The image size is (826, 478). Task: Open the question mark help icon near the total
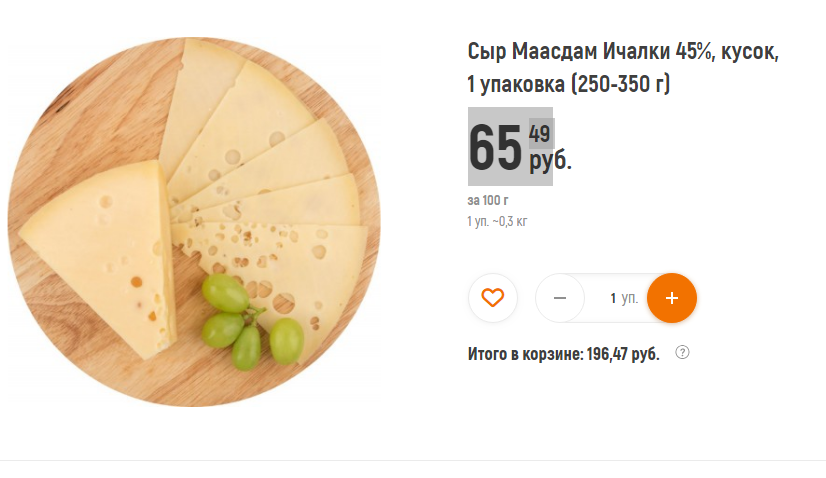(682, 352)
